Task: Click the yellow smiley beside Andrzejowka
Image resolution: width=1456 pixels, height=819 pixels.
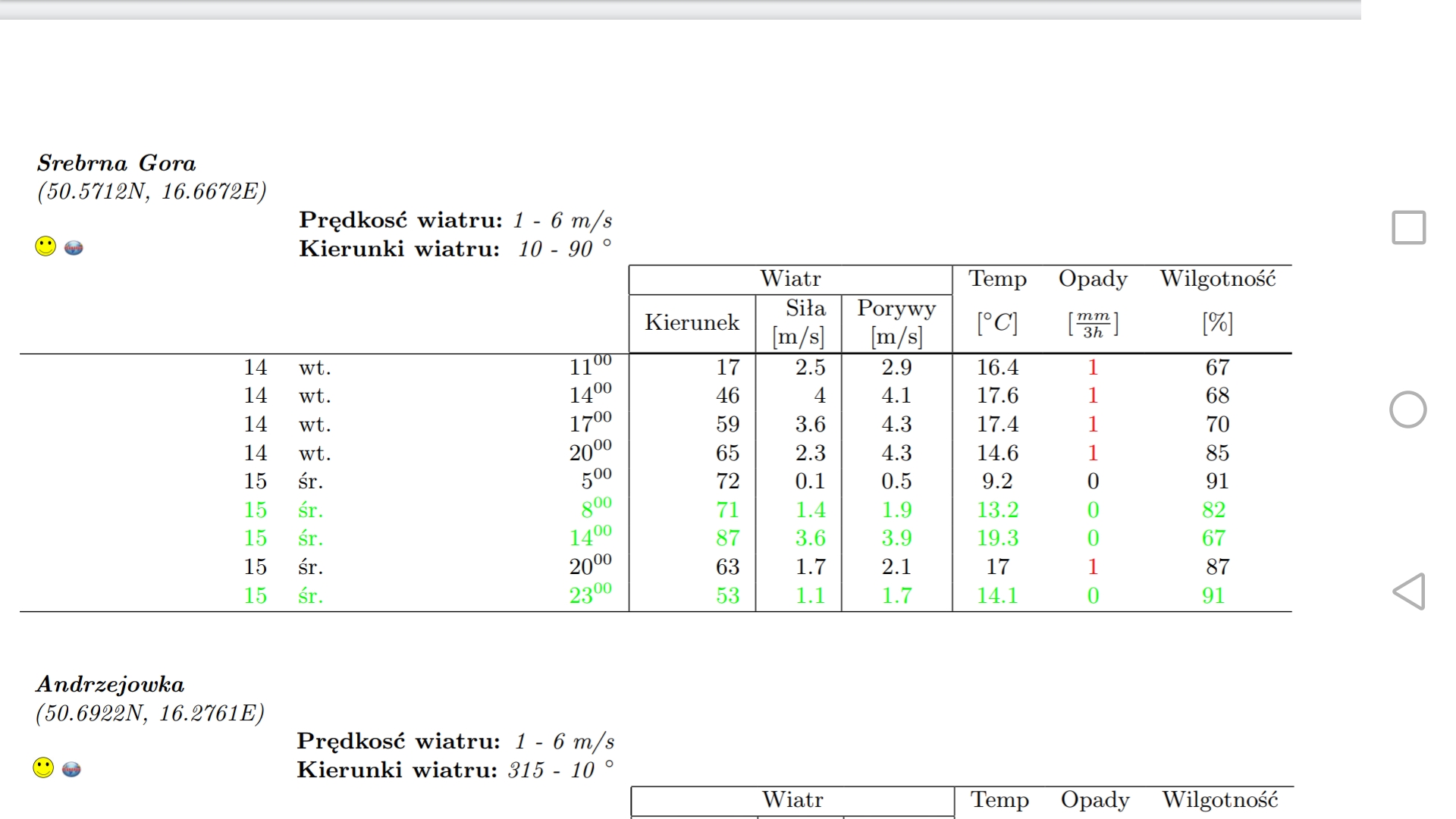Action: tap(43, 767)
